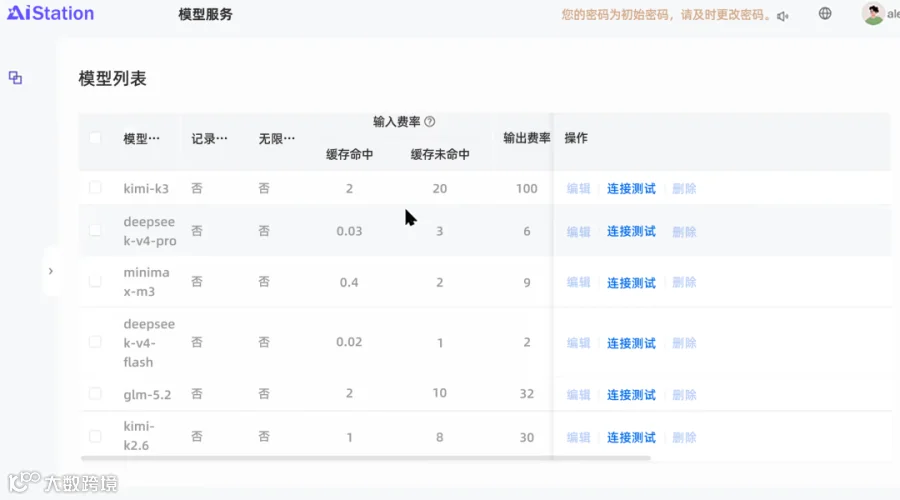The image size is (900, 500).
Task: Delete the deepseek-v4-pro model
Action: (x=684, y=231)
